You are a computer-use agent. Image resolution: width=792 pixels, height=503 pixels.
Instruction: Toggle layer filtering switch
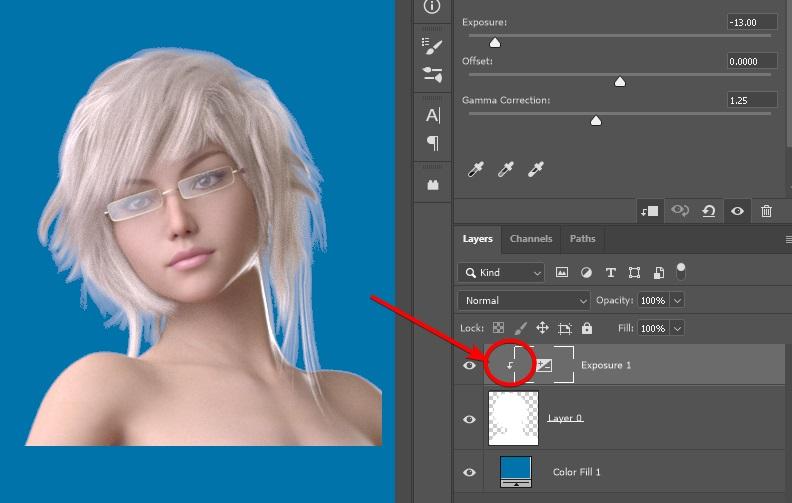pyautogui.click(x=681, y=271)
